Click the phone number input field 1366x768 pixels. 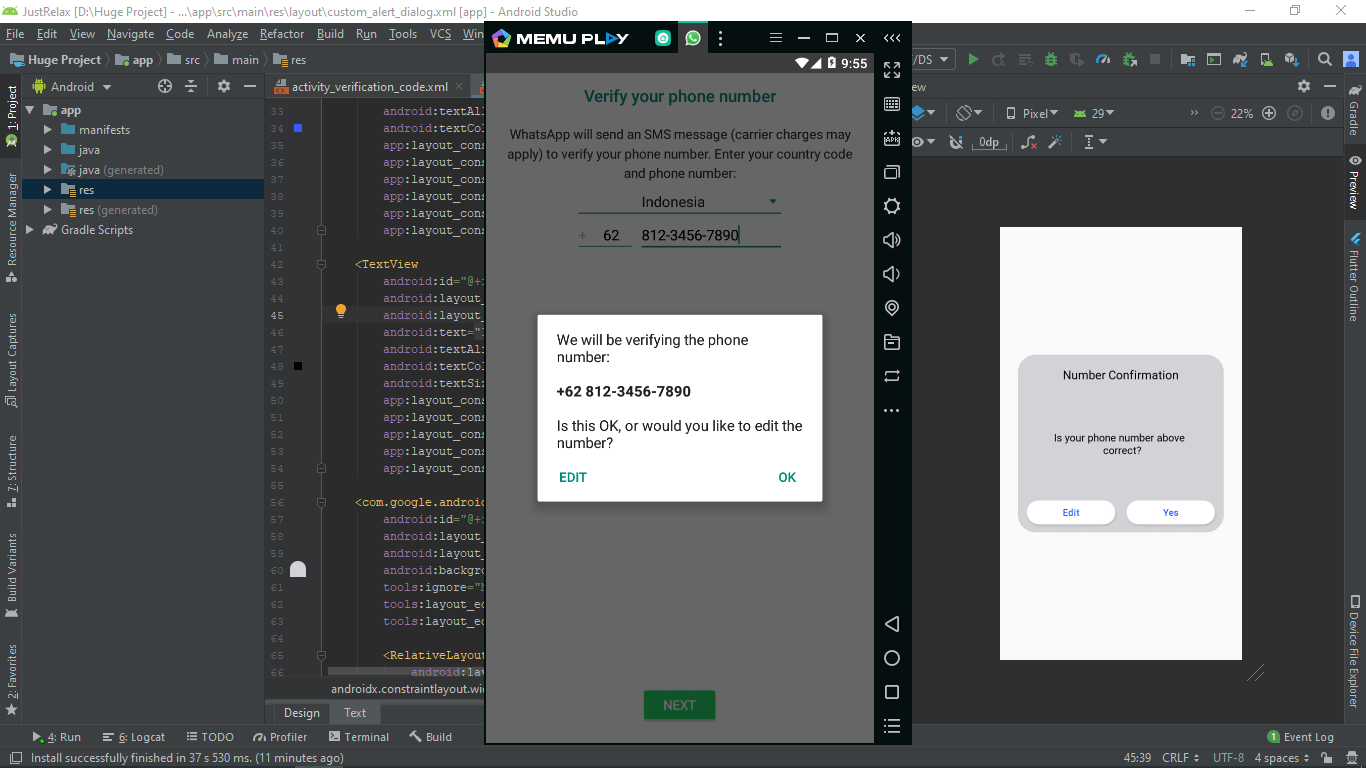click(710, 234)
